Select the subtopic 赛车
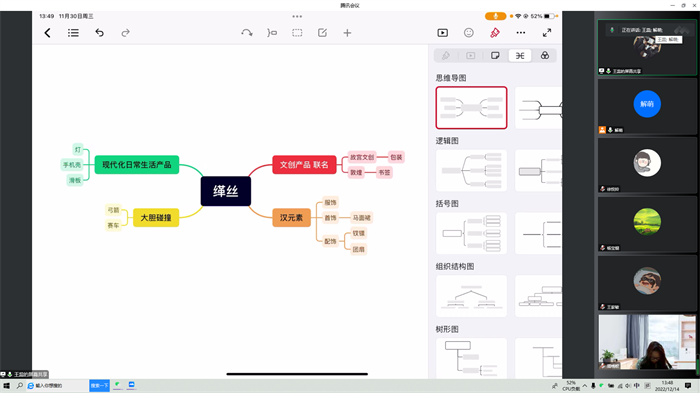Viewport: 700px width, 393px height. (113, 226)
